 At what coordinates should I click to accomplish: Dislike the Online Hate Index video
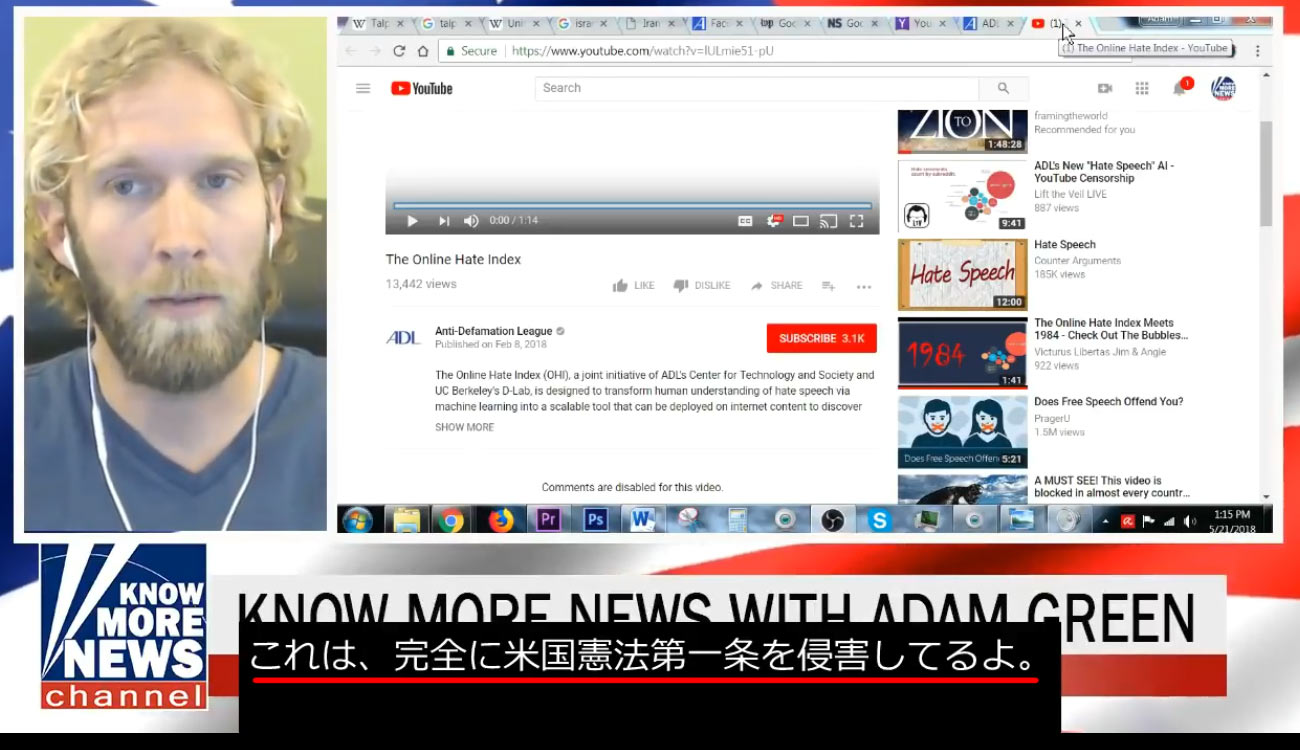click(x=702, y=286)
